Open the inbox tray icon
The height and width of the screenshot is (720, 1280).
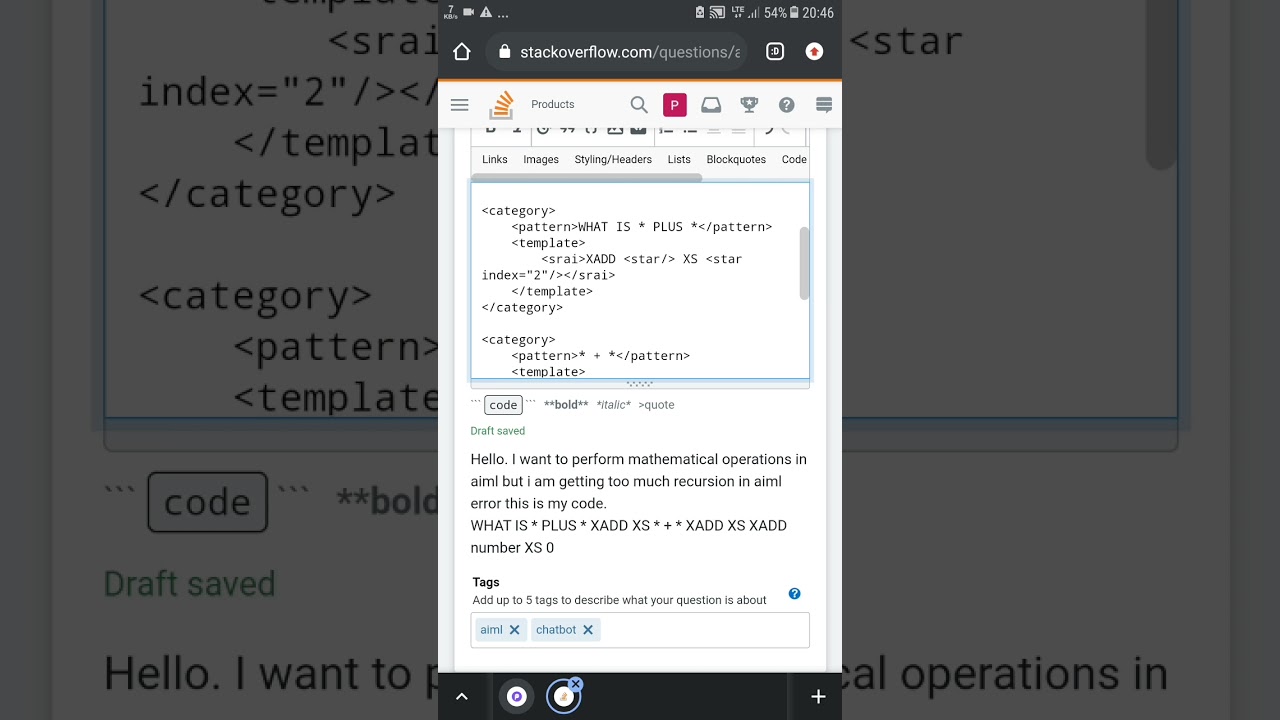click(711, 104)
